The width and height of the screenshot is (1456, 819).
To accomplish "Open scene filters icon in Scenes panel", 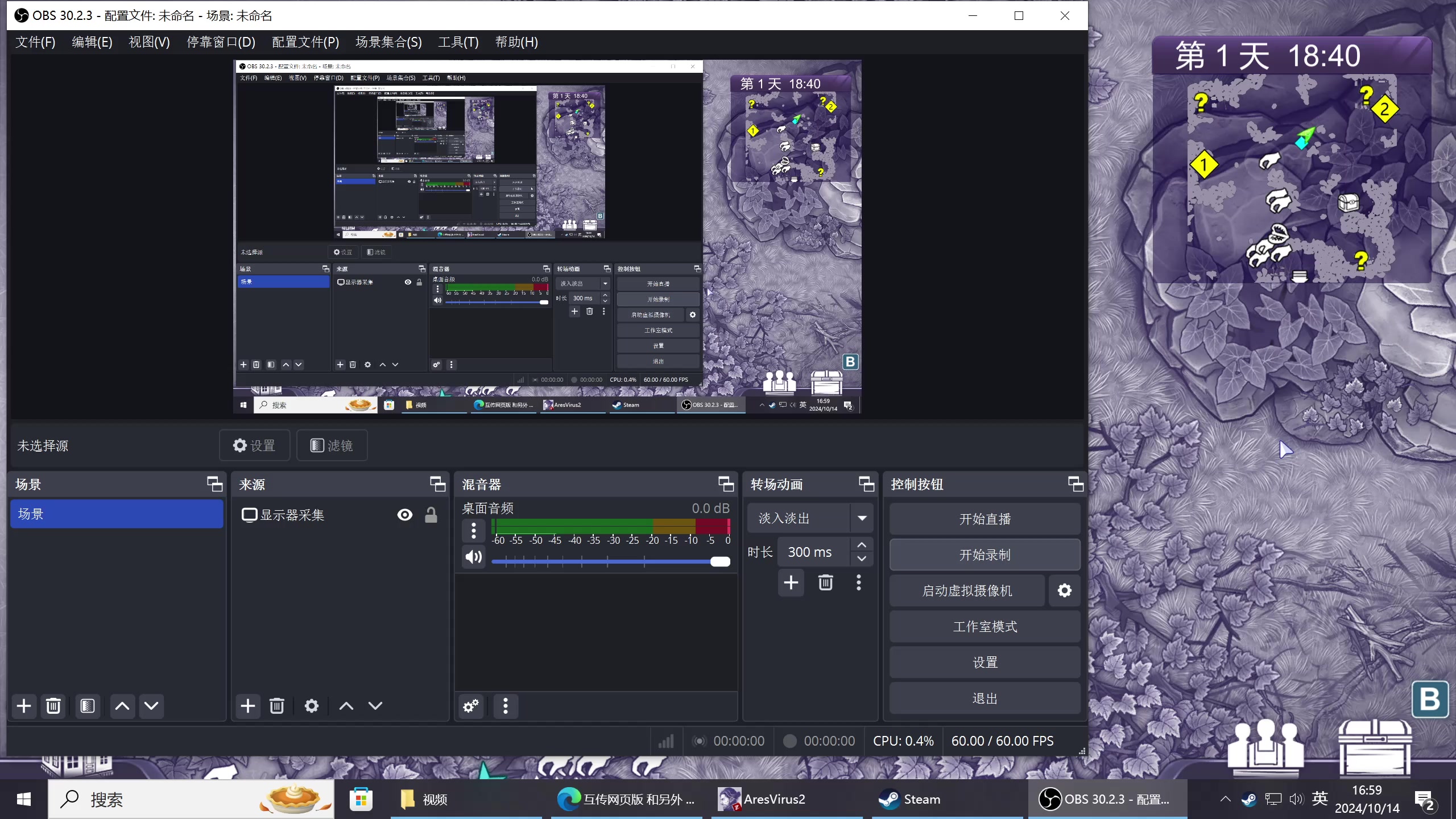I will pos(88,706).
